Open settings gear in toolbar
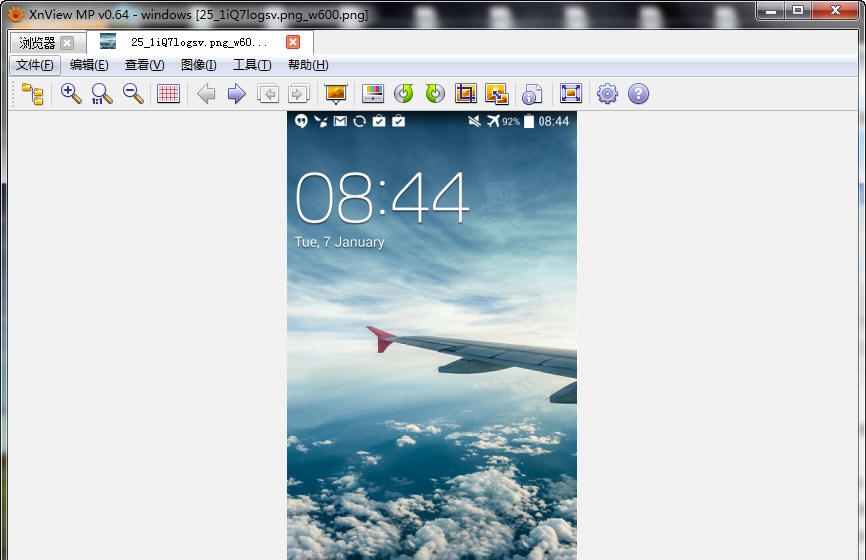This screenshot has height=560, width=866. point(607,94)
